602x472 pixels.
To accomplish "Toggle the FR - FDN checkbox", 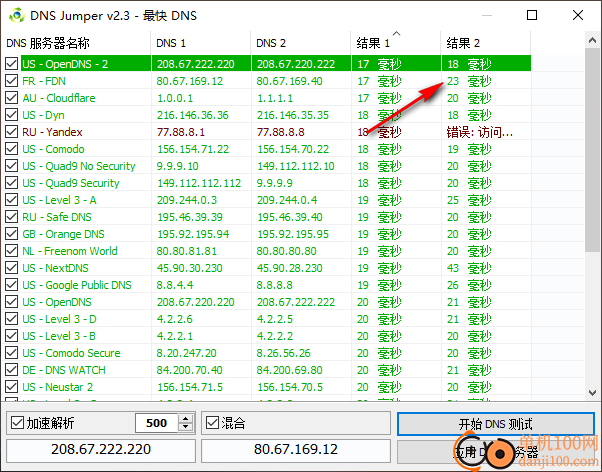I will pos(12,81).
